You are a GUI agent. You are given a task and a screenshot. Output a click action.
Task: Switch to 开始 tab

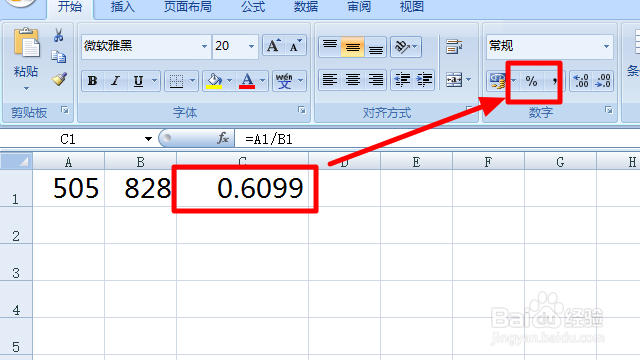point(70,7)
